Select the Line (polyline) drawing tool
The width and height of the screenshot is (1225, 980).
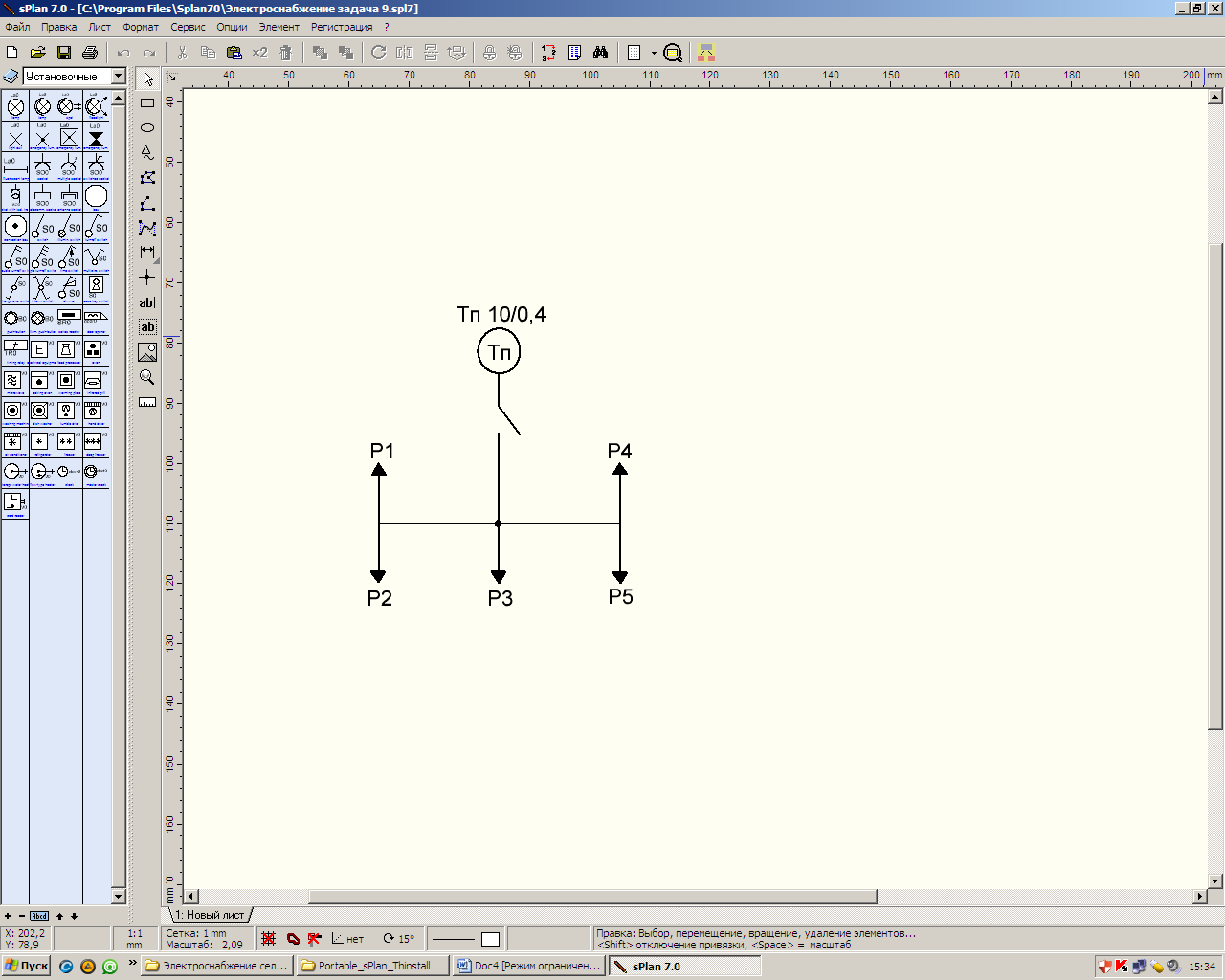coord(147,203)
